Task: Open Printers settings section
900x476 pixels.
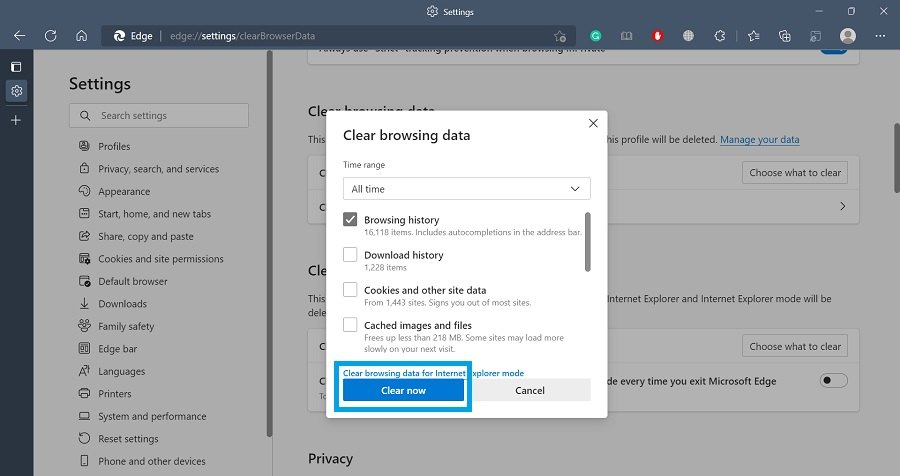Action: (x=115, y=394)
